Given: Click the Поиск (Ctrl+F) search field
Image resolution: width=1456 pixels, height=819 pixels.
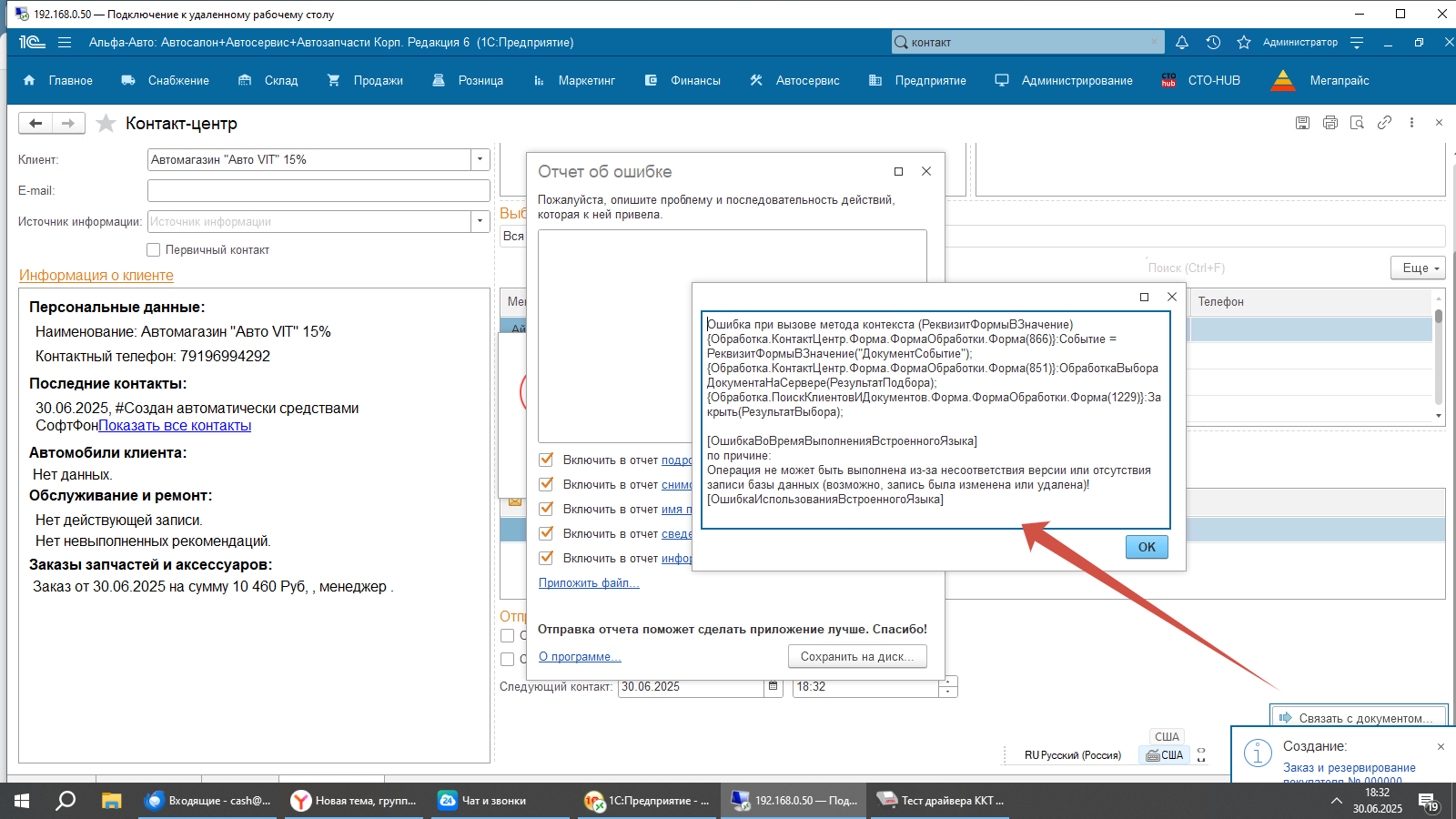Looking at the screenshot, I should coord(1265,268).
